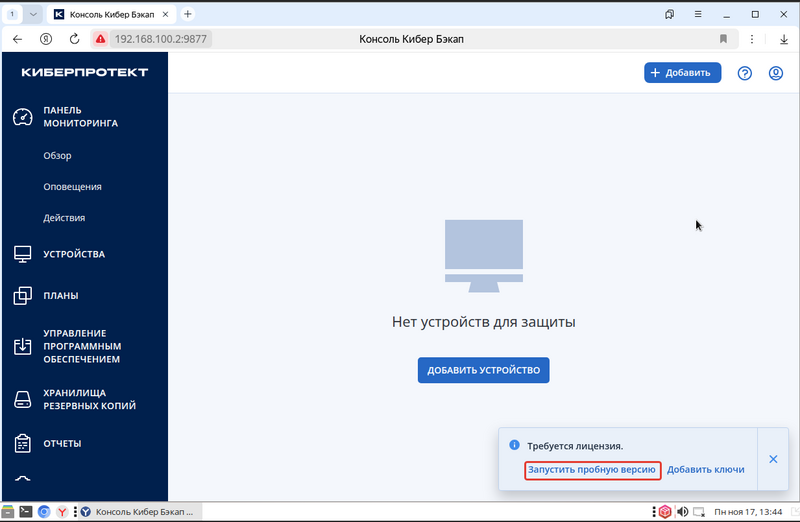Open the Панель мониторинга gauge icon
800x522 pixels.
click(22, 117)
